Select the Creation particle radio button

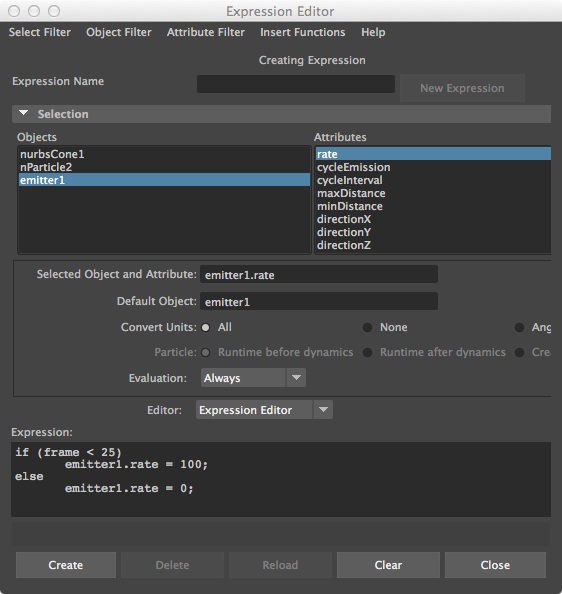(x=520, y=353)
